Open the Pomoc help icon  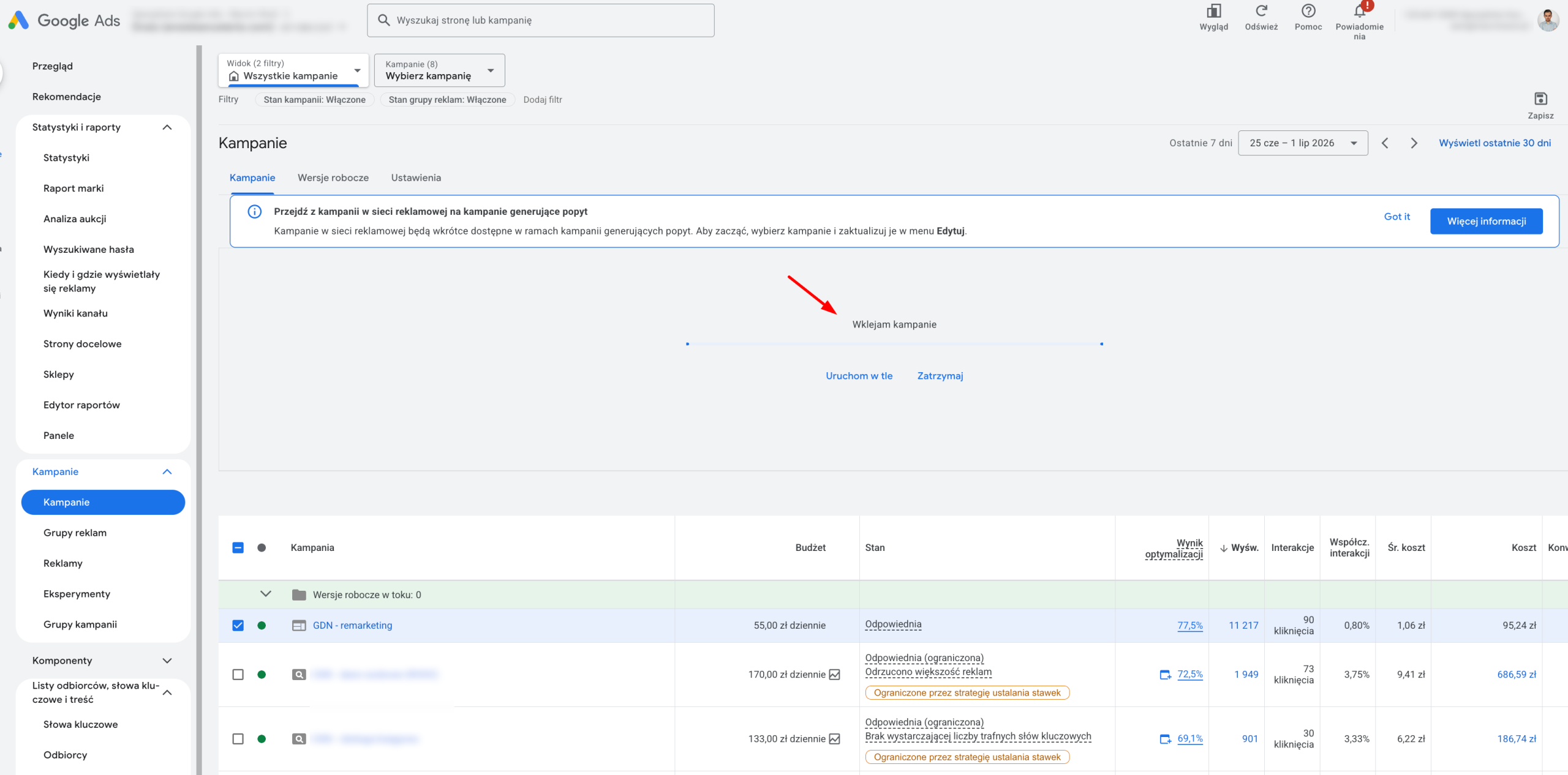coord(1308,11)
